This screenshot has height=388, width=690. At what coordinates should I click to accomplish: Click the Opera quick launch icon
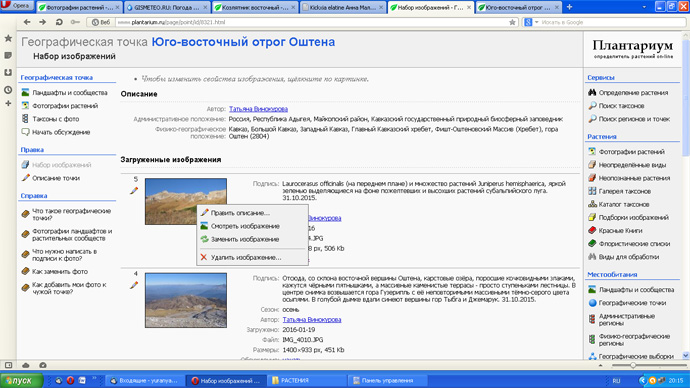coord(70,381)
